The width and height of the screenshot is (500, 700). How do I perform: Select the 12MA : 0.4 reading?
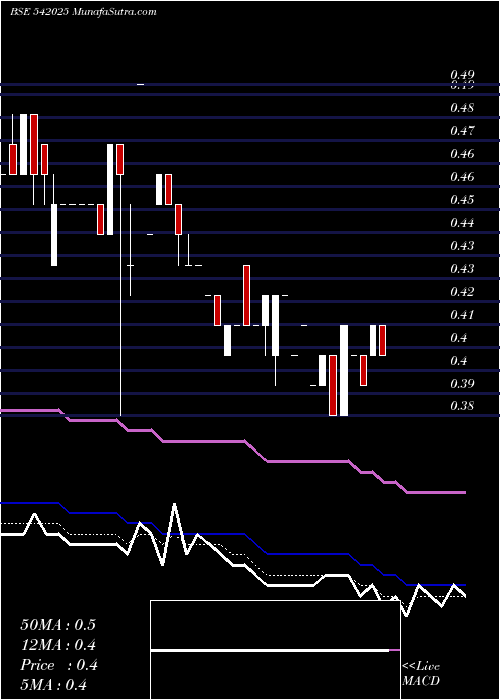(58, 645)
